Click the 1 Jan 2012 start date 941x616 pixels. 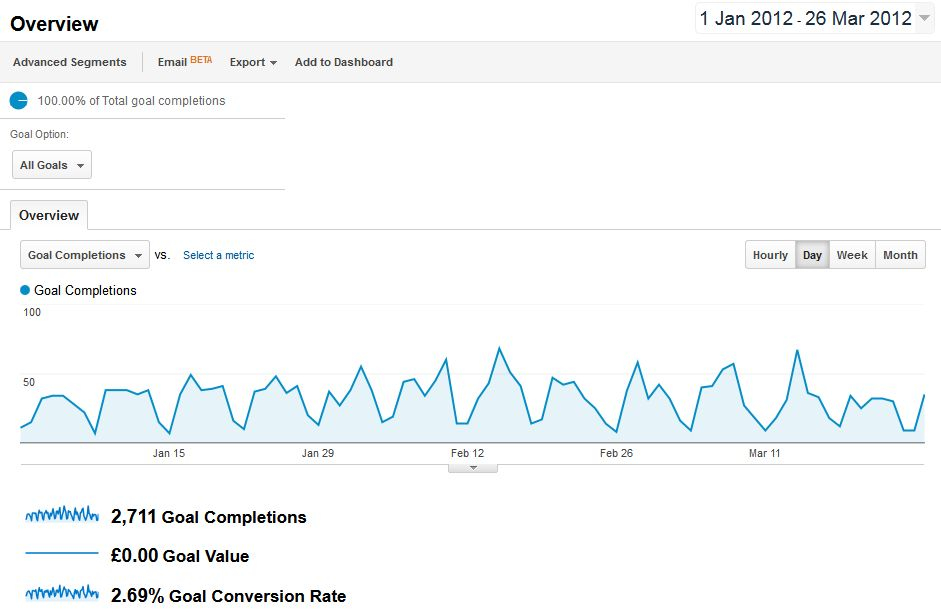tap(746, 18)
